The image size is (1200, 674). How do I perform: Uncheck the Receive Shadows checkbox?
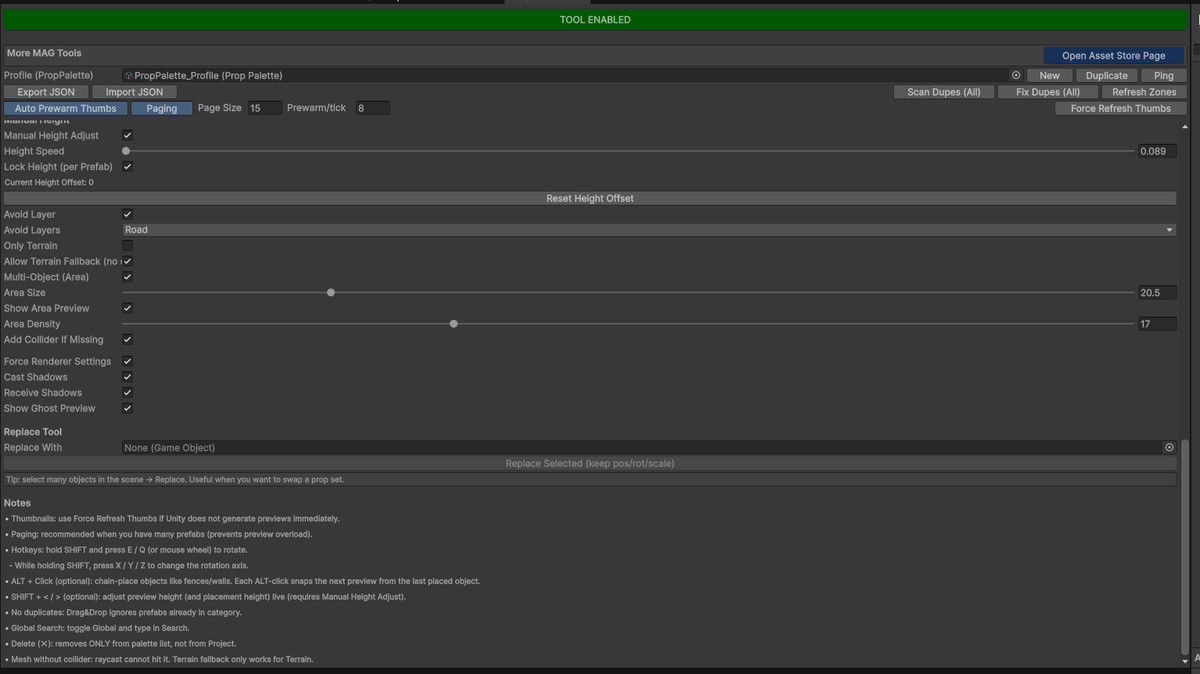pyautogui.click(x=127, y=393)
